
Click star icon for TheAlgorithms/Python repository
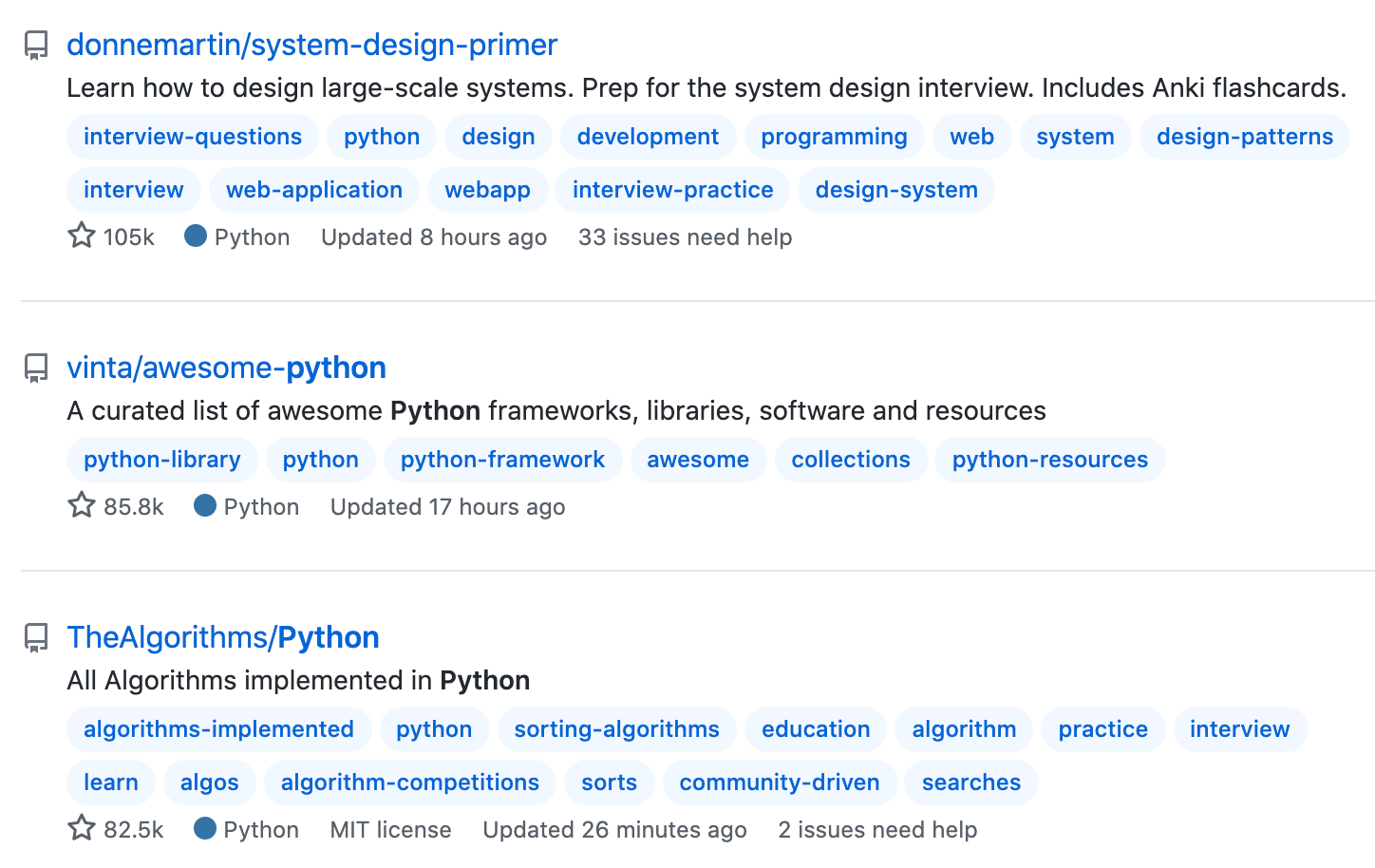click(82, 828)
